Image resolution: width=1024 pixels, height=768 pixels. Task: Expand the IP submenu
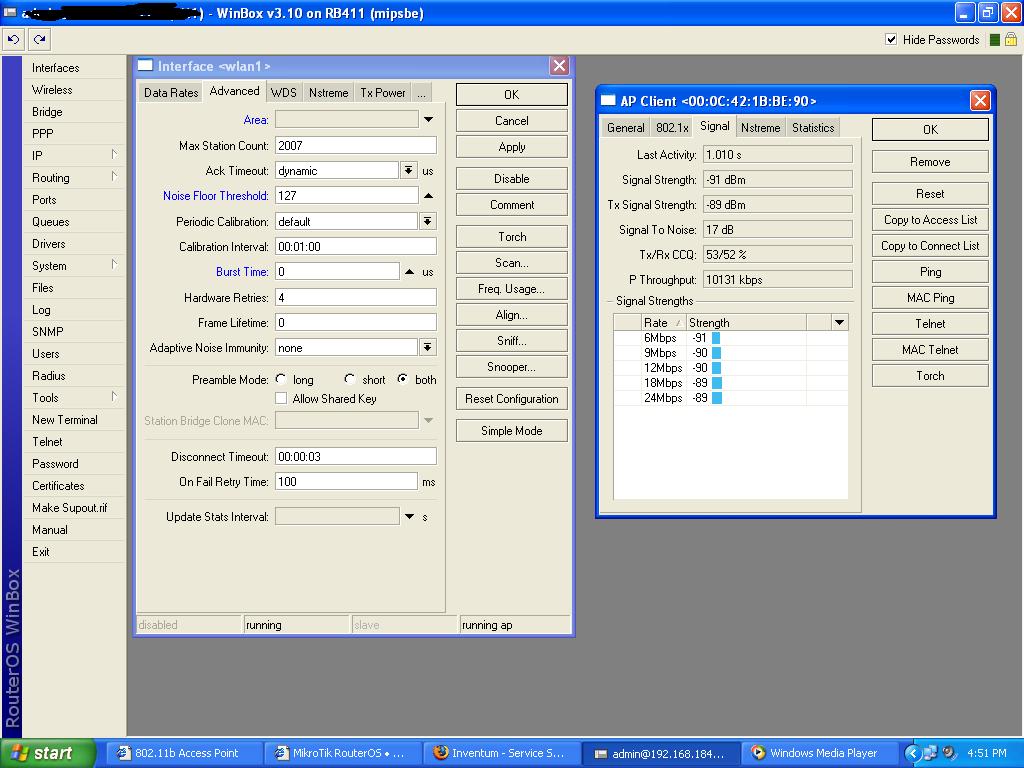[114, 155]
